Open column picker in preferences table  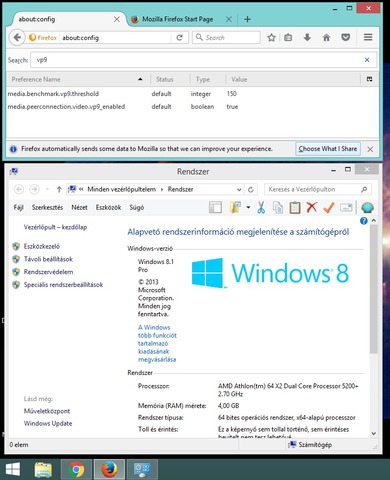tap(369, 79)
